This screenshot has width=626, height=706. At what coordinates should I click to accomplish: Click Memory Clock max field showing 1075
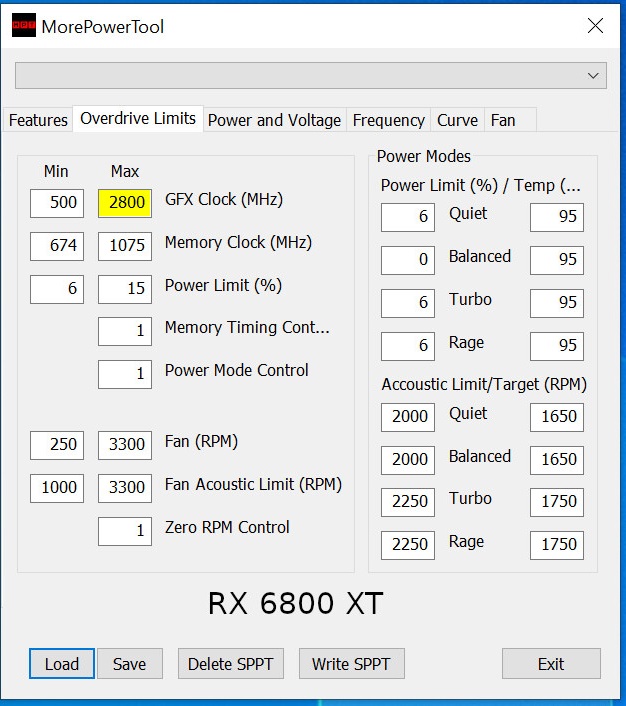pos(125,246)
